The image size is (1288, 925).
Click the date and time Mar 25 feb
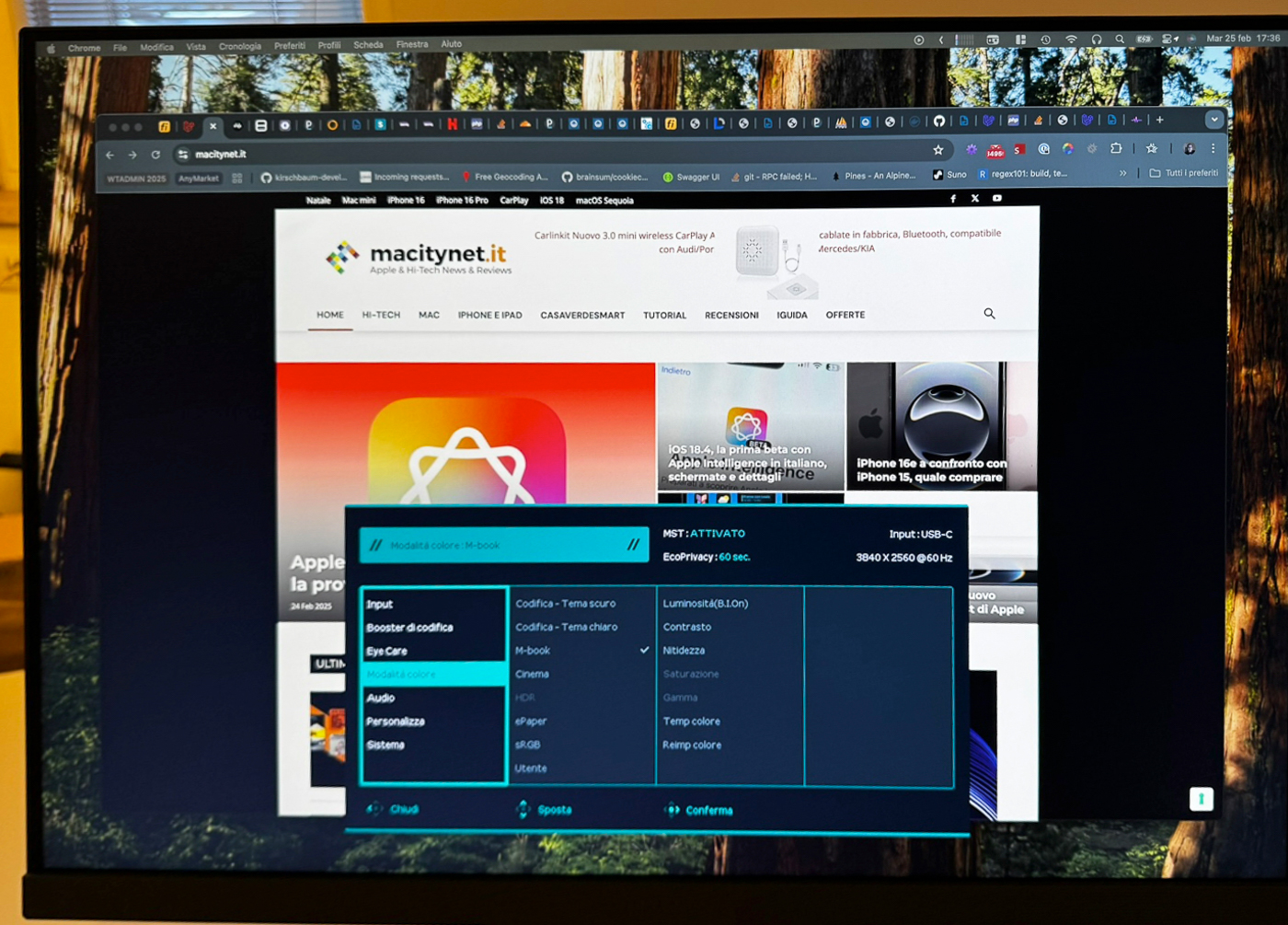point(1243,39)
